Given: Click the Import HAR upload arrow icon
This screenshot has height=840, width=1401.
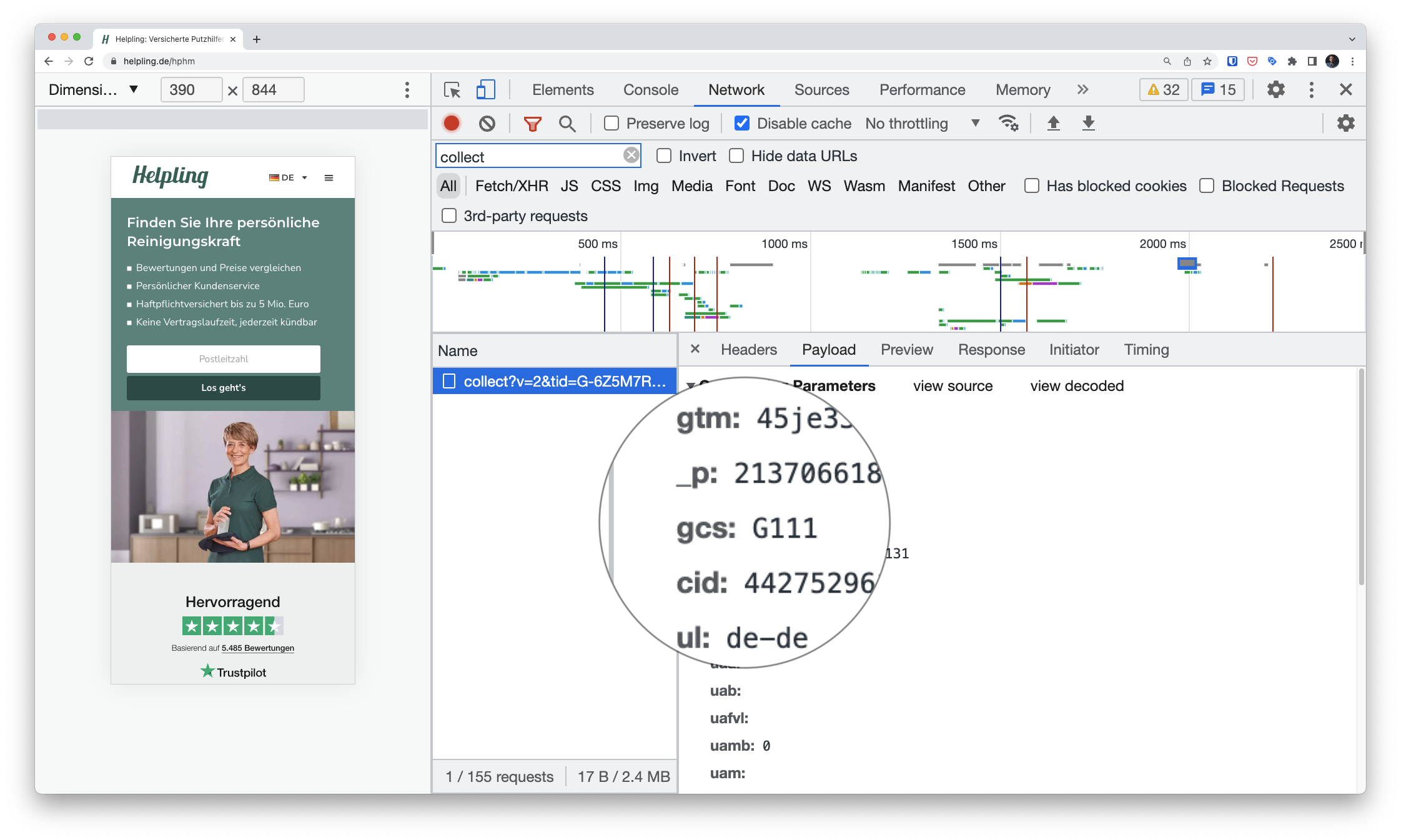Looking at the screenshot, I should tap(1053, 123).
